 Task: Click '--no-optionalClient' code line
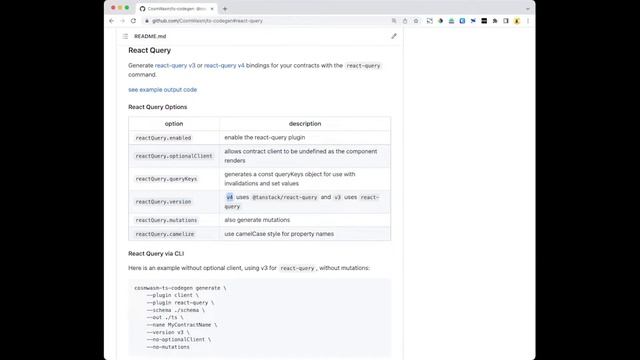click(179, 340)
